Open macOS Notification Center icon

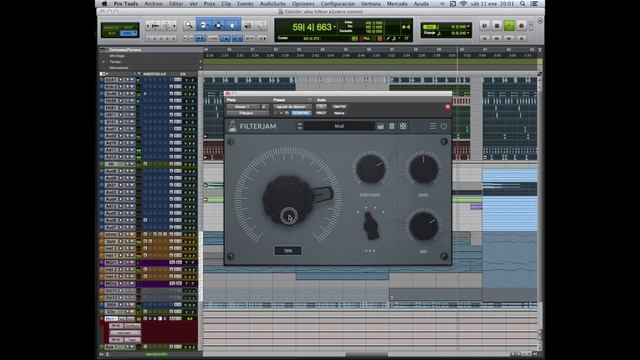[534, 4]
